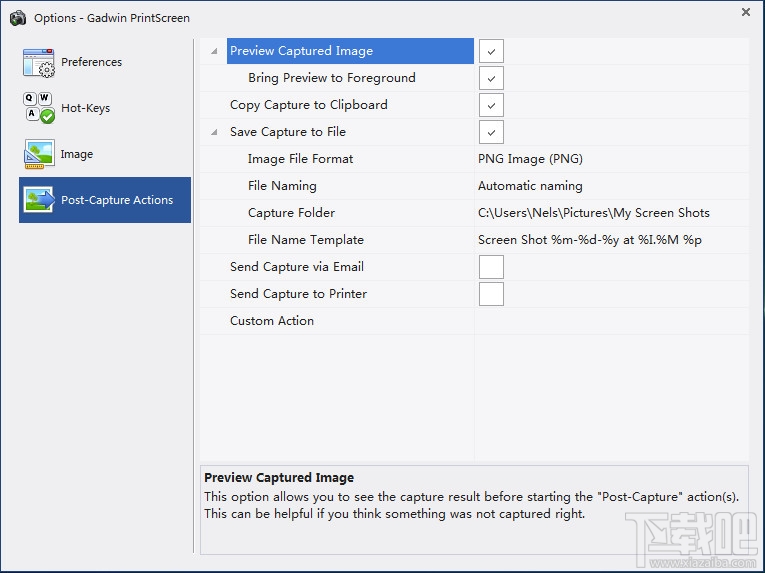765x573 pixels.
Task: Edit the Capture Folder path field
Action: (x=610, y=213)
